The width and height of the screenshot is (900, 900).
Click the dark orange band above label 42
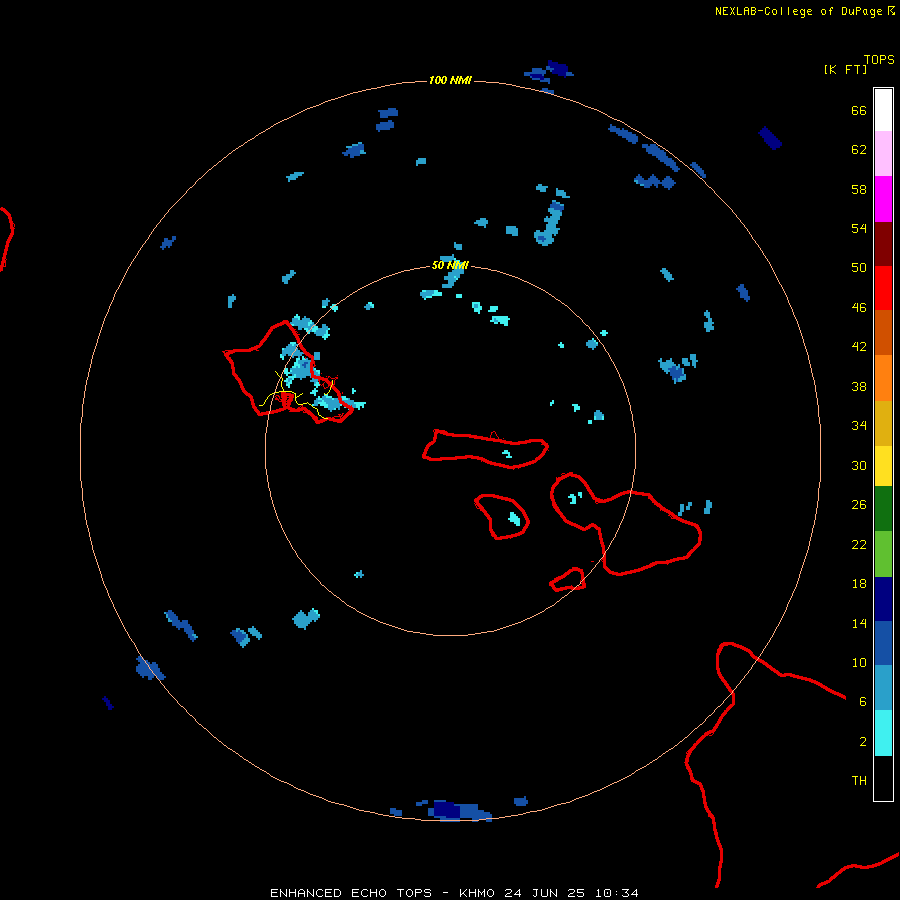tap(883, 332)
